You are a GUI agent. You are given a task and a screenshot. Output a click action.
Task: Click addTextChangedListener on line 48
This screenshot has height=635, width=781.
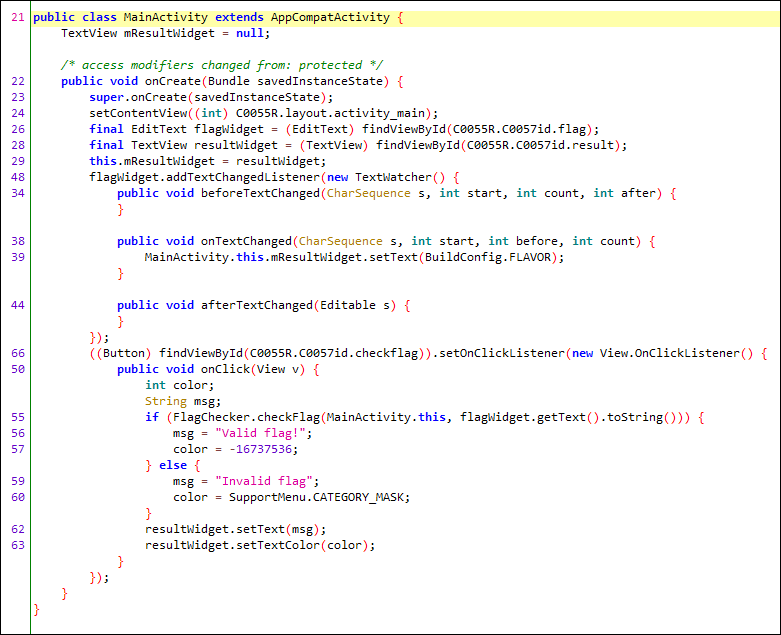pyautogui.click(x=243, y=177)
